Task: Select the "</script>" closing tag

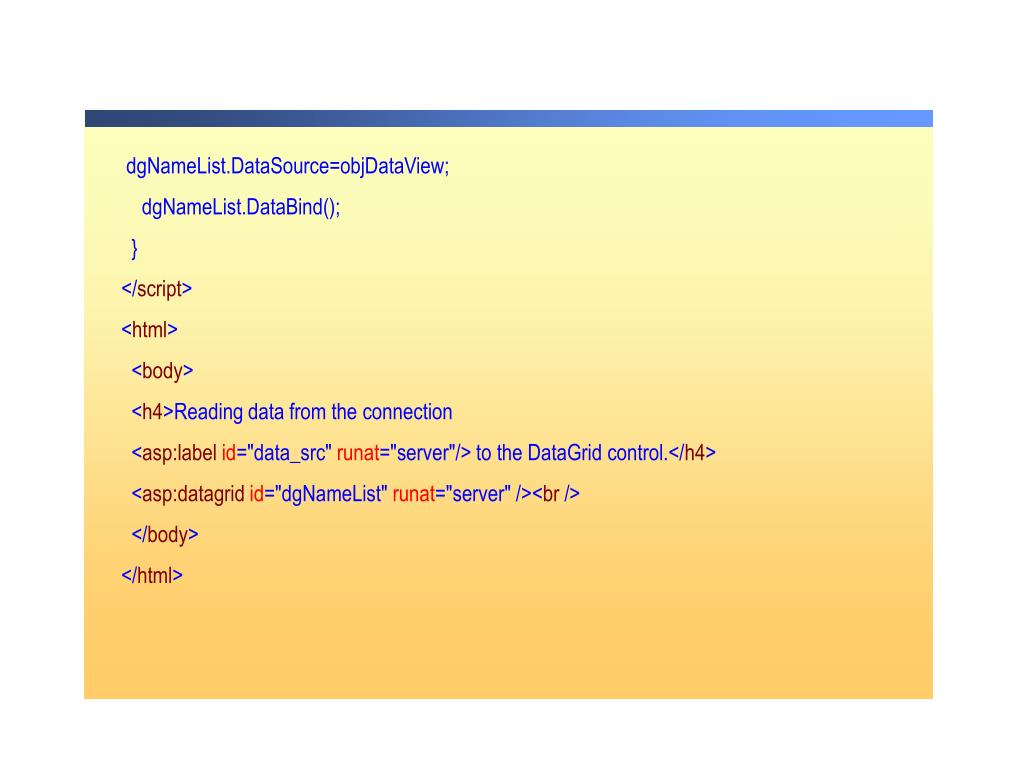Action: point(157,289)
